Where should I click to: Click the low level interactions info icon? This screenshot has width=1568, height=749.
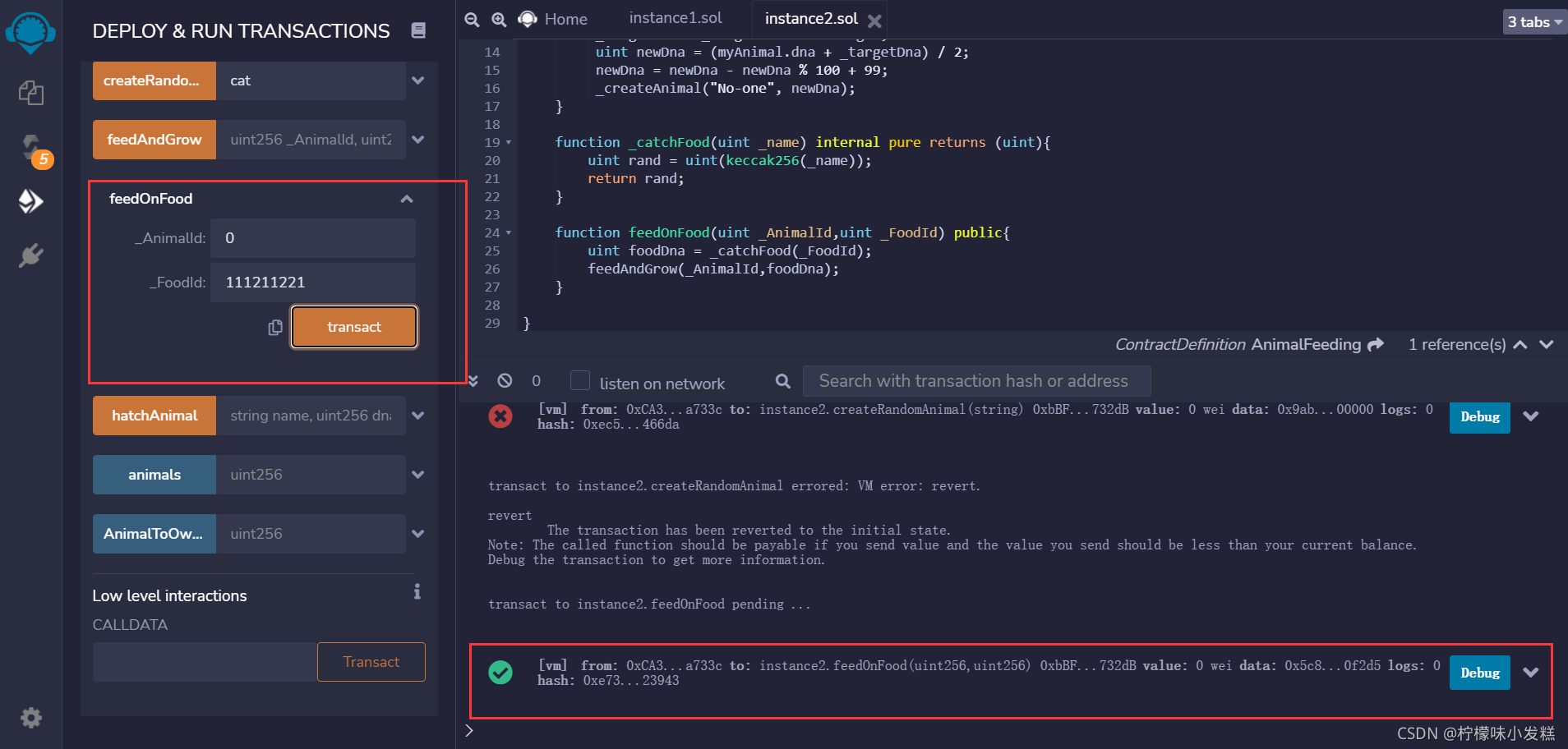pos(417,591)
